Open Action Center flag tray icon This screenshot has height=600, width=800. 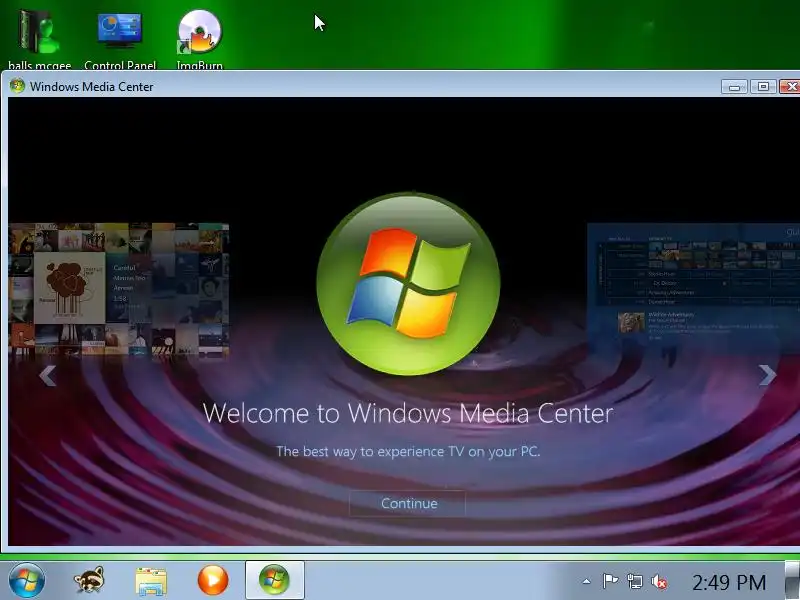pyautogui.click(x=610, y=581)
